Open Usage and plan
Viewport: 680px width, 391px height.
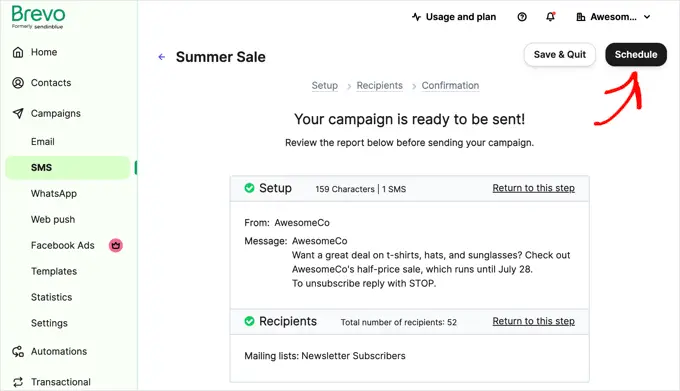(461, 17)
